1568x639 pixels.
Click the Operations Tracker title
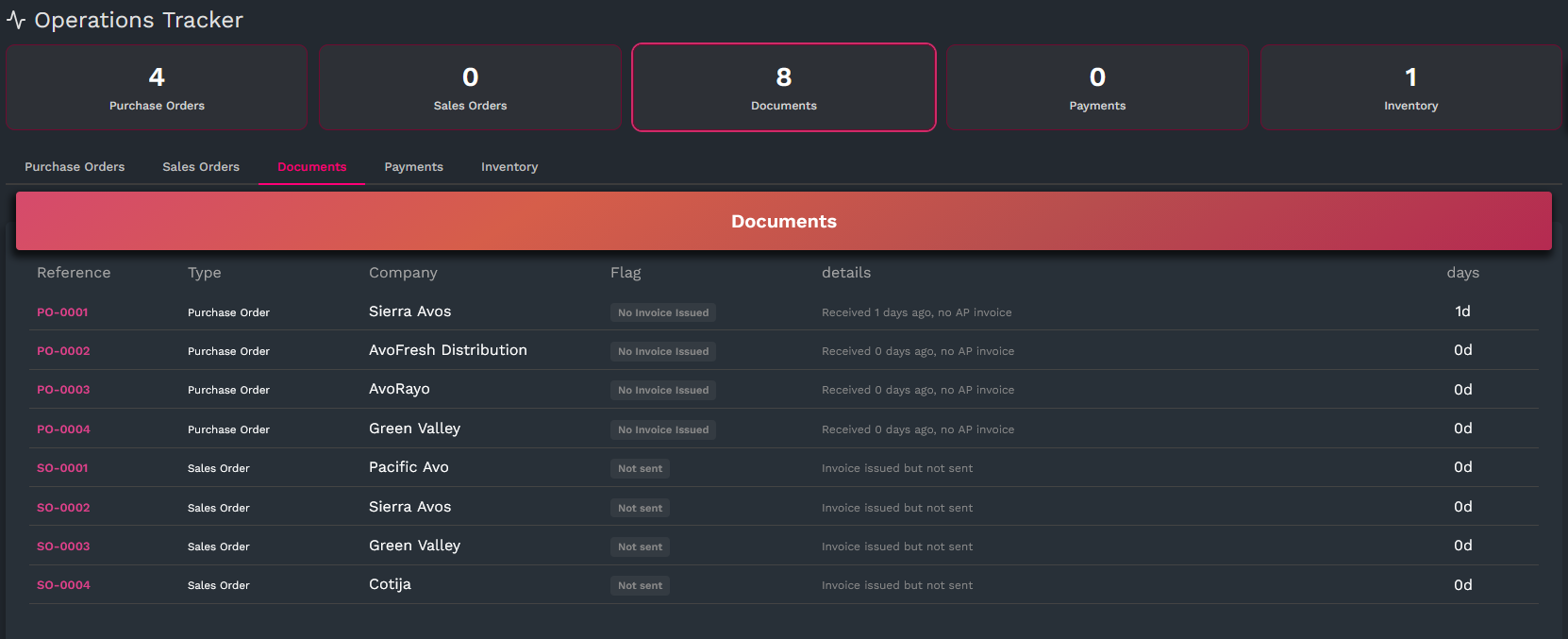139,20
